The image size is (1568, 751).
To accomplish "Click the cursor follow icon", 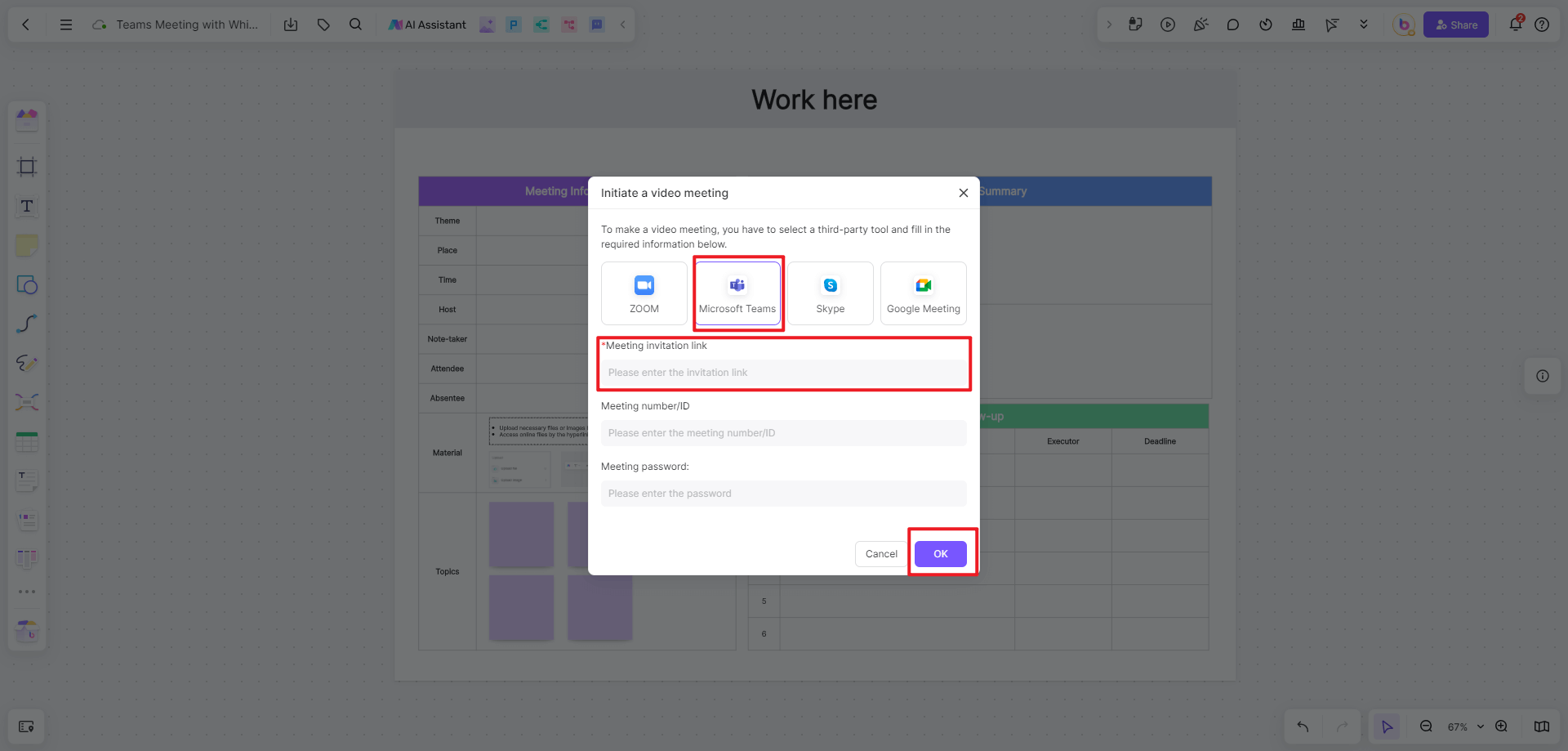I will (x=1331, y=25).
